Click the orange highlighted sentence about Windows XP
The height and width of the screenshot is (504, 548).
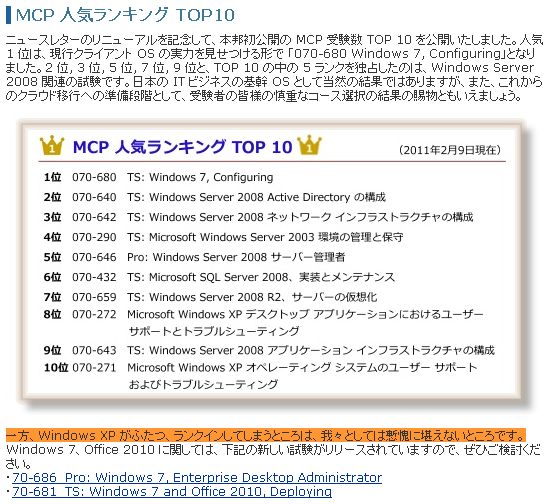tap(266, 435)
